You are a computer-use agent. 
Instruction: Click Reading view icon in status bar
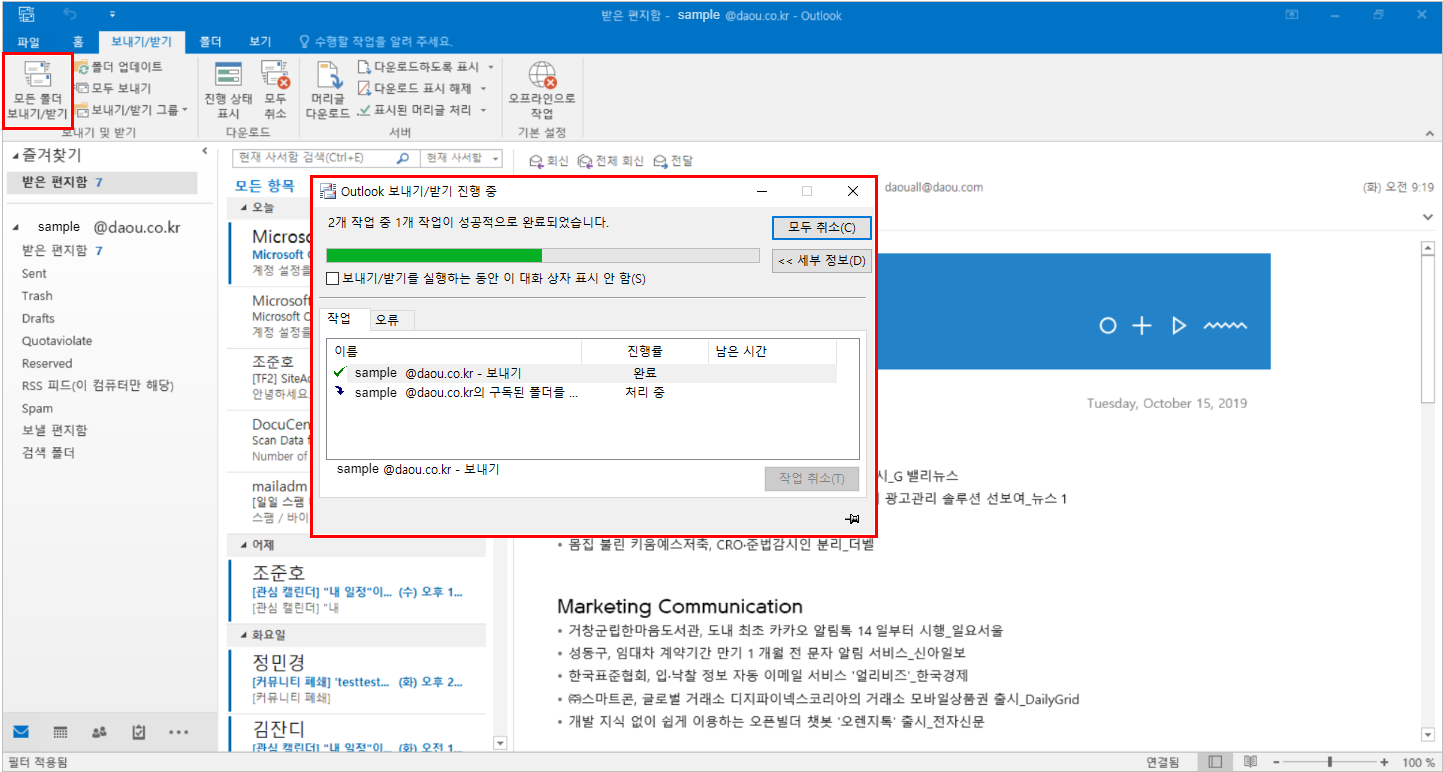coord(1250,762)
